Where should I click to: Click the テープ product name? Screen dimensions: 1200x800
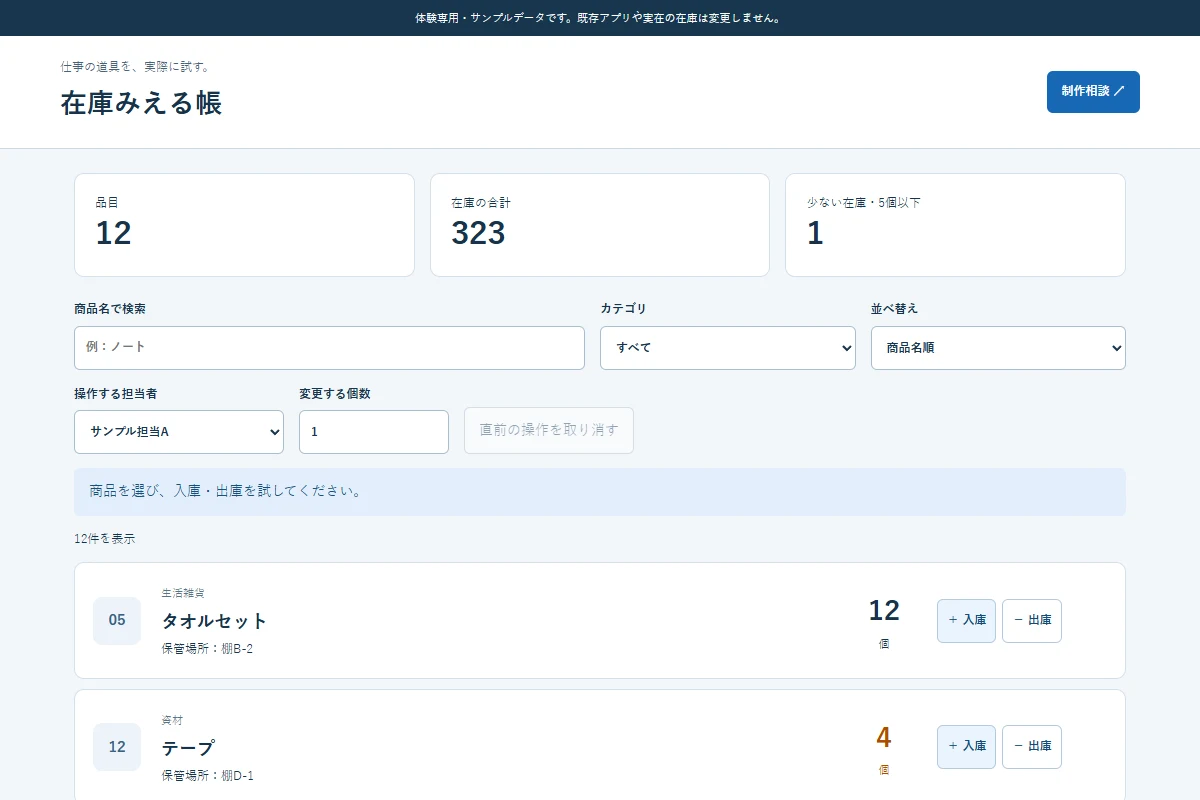point(188,748)
